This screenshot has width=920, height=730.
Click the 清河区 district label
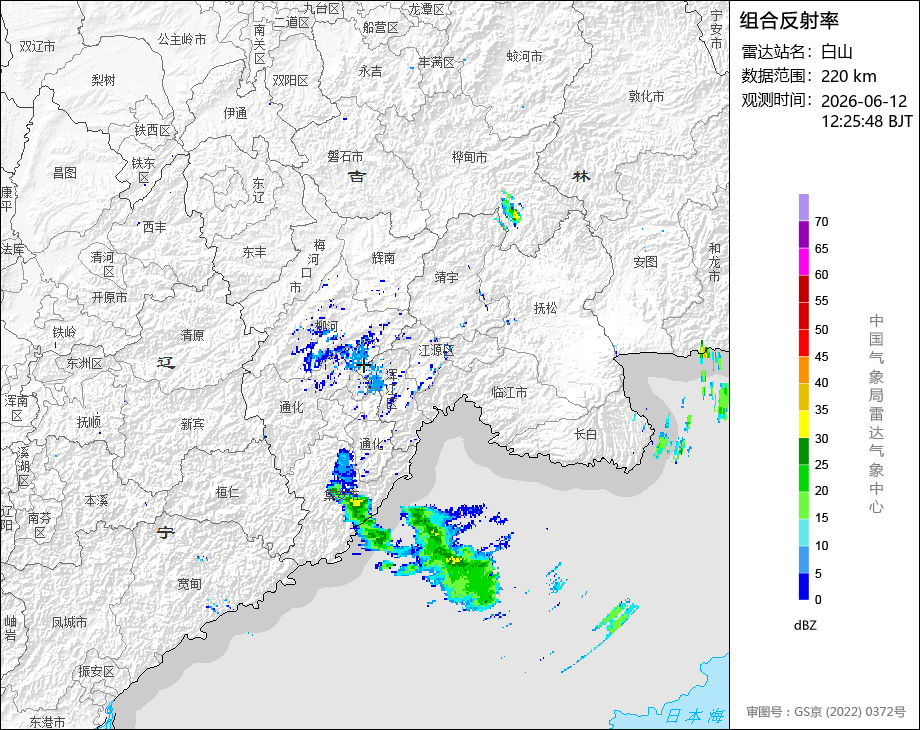pos(103,264)
